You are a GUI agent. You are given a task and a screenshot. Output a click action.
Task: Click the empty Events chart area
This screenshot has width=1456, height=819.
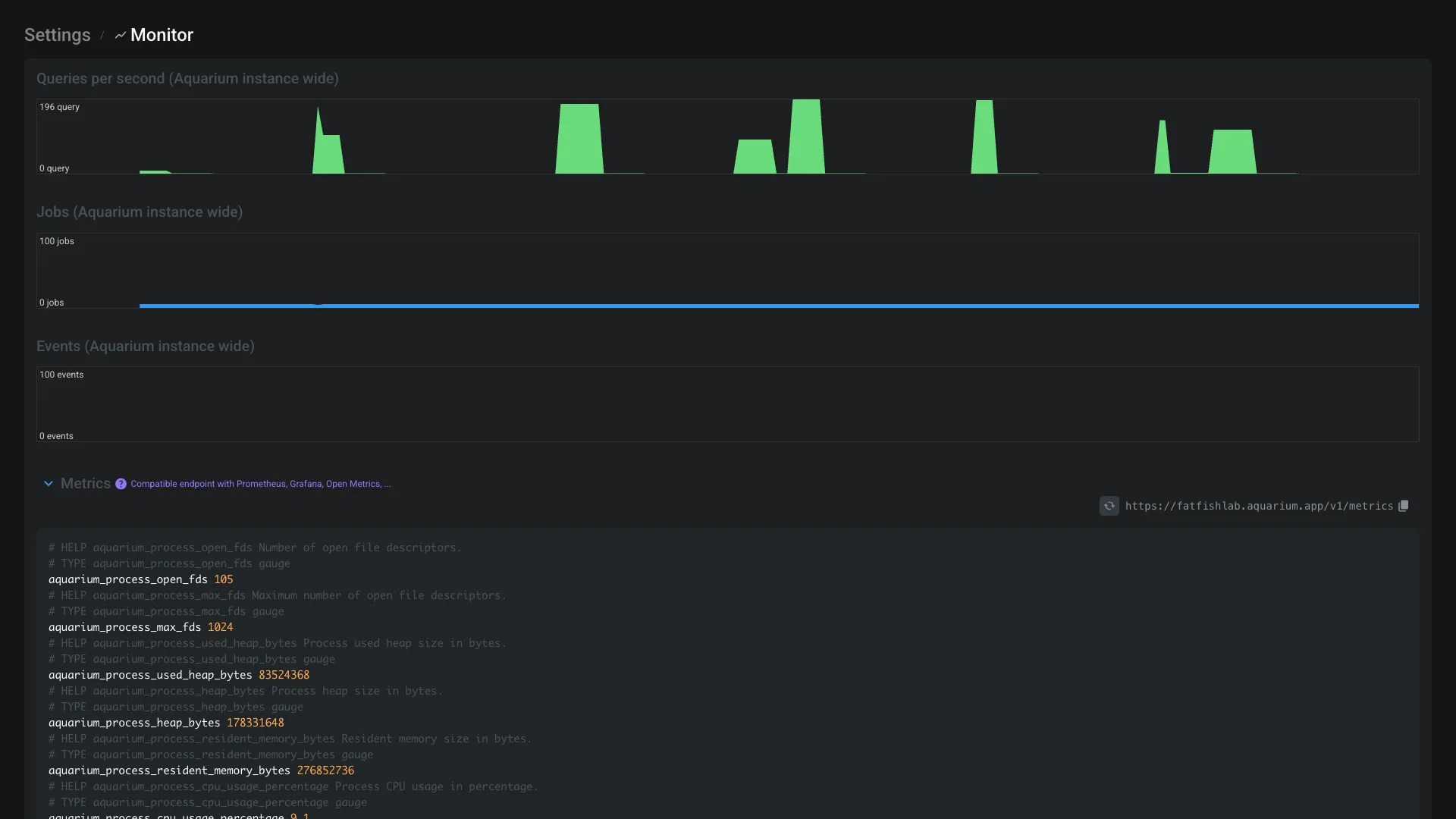pos(728,405)
